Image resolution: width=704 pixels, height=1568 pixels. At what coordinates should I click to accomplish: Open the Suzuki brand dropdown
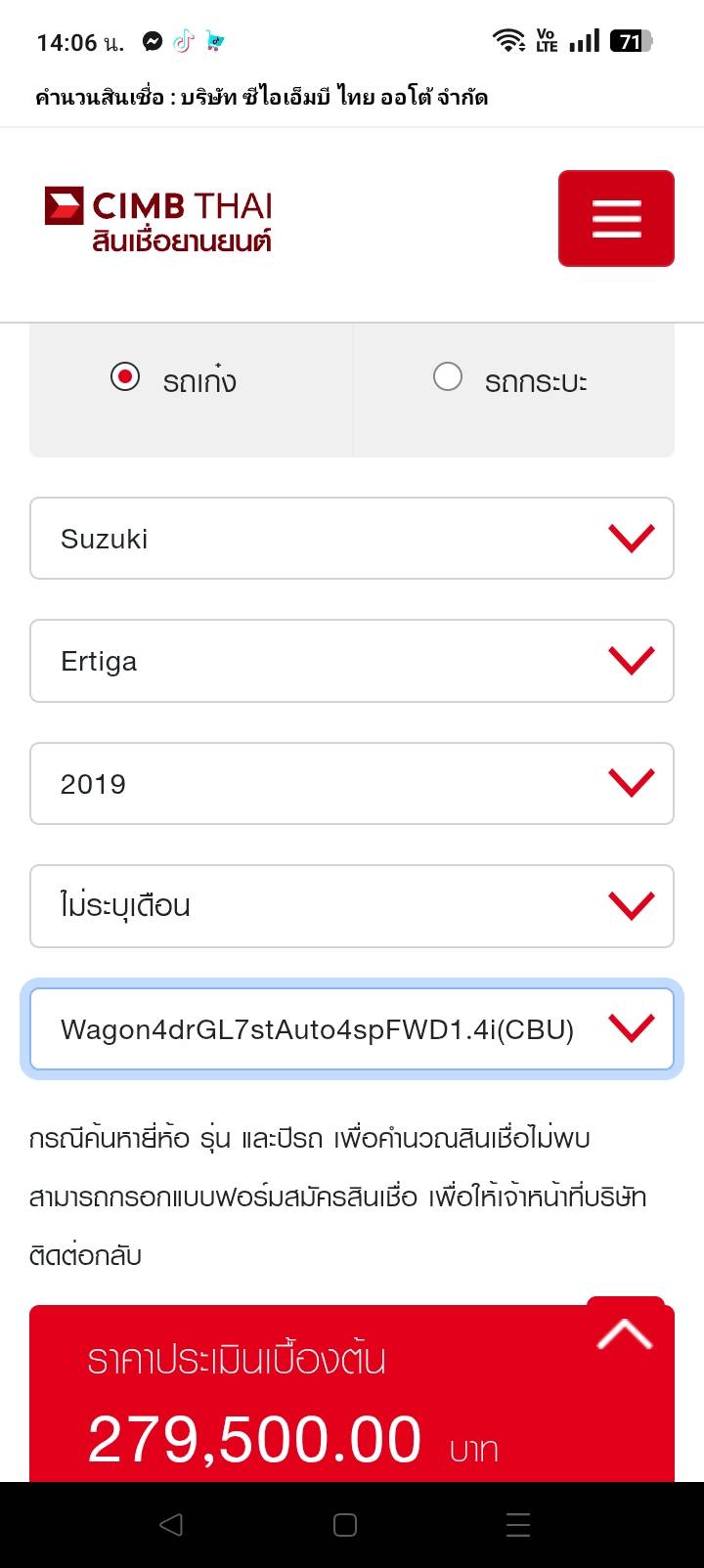(x=352, y=539)
